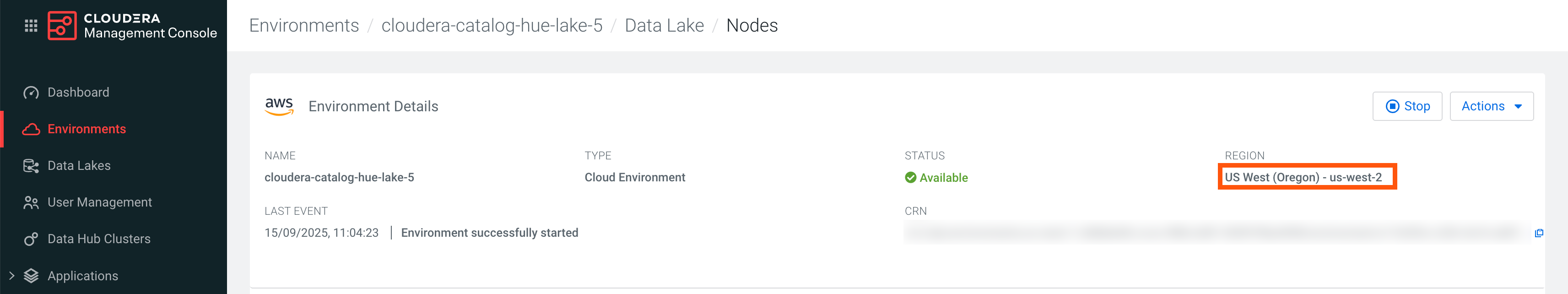This screenshot has width=1568, height=294.
Task: Select Data Hub Clusters menu item
Action: 98,239
